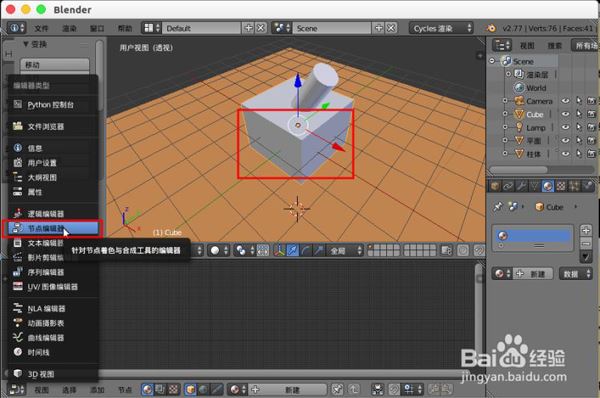This screenshot has height=398, width=600.
Task: Open the node editor Add menu
Action: (x=97, y=390)
